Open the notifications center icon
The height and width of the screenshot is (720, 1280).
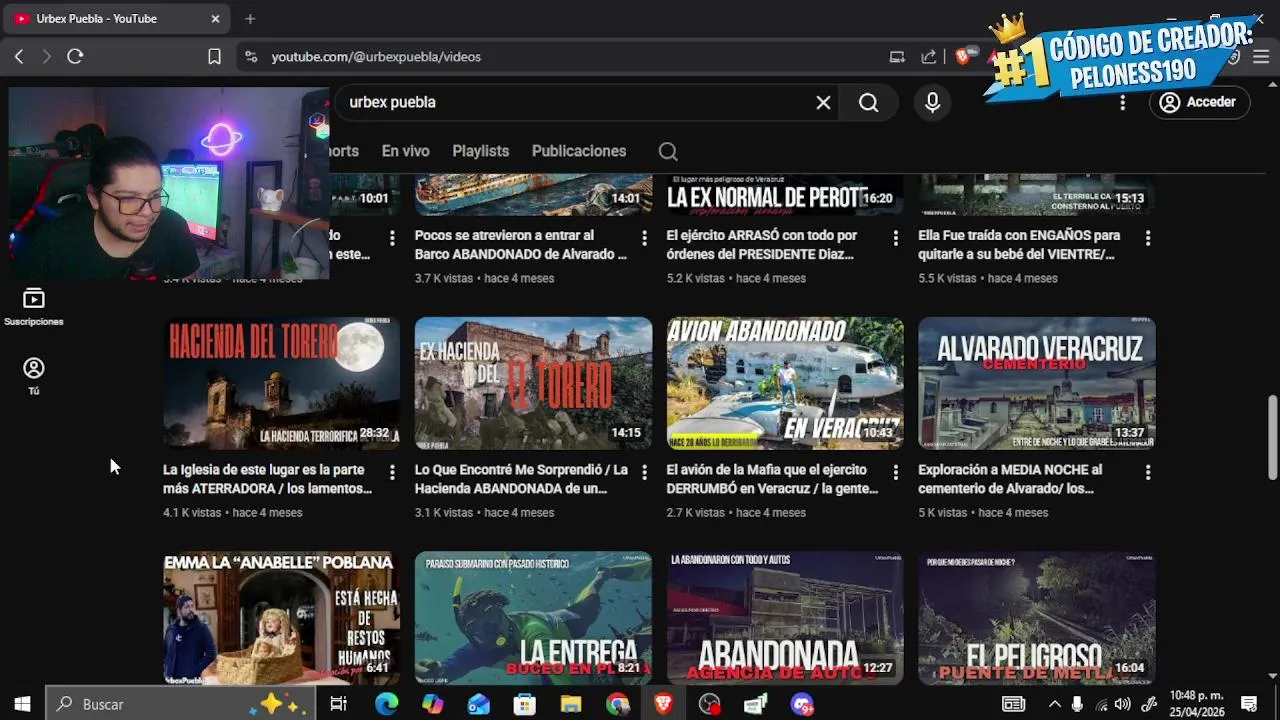(x=1249, y=704)
